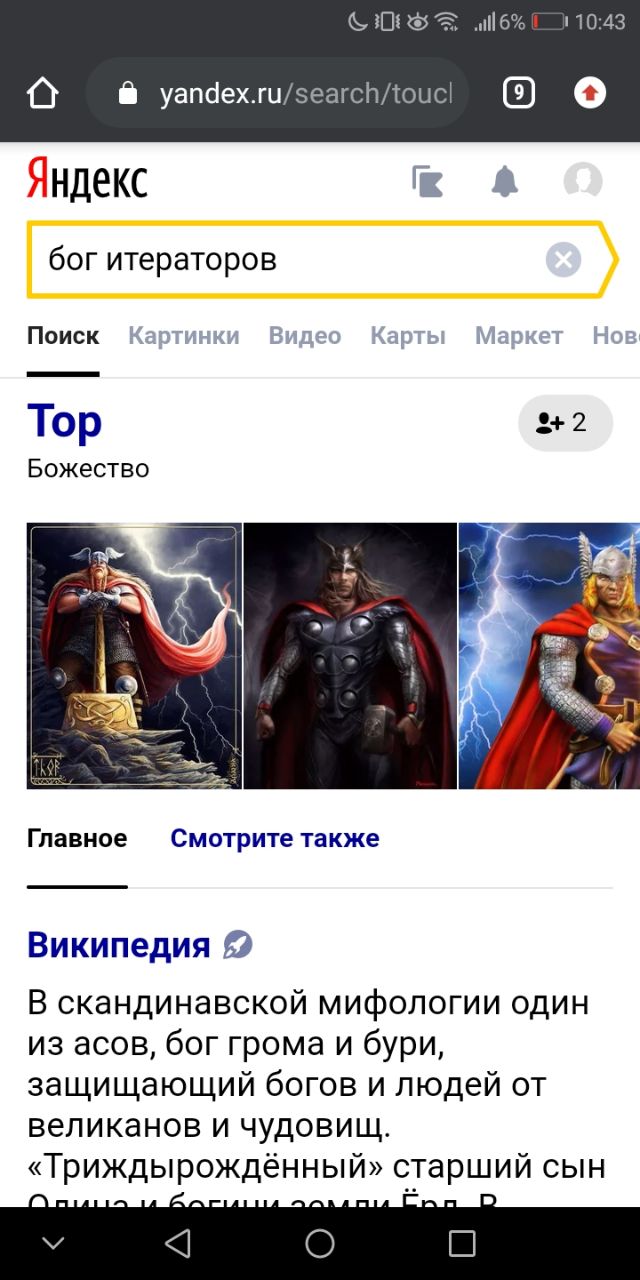This screenshot has width=640, height=1280.
Task: Open Yandex collections bookmark icon
Action: tap(428, 181)
